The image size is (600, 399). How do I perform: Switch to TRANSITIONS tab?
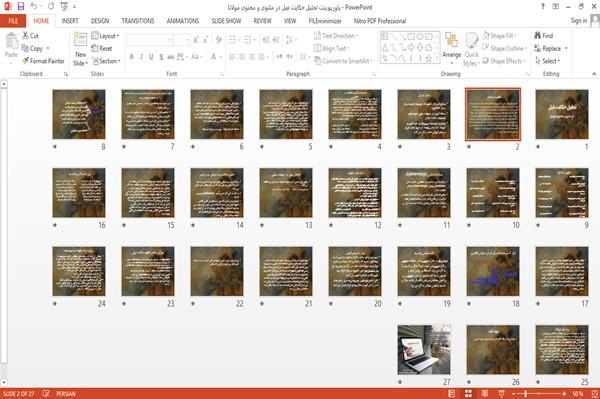(x=138, y=21)
